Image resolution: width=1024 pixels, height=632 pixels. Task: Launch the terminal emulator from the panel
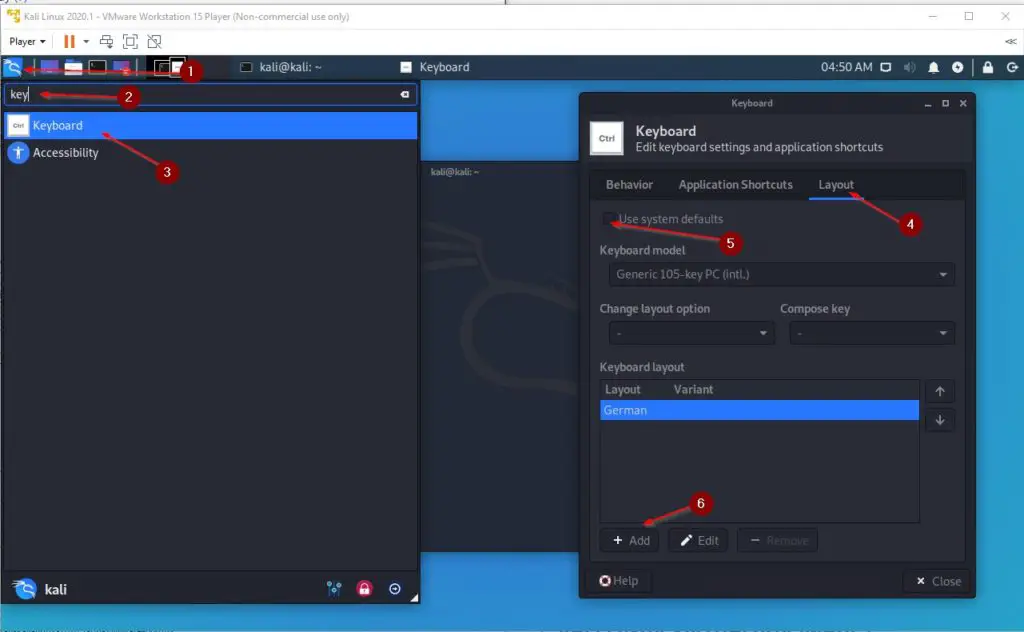[x=97, y=67]
